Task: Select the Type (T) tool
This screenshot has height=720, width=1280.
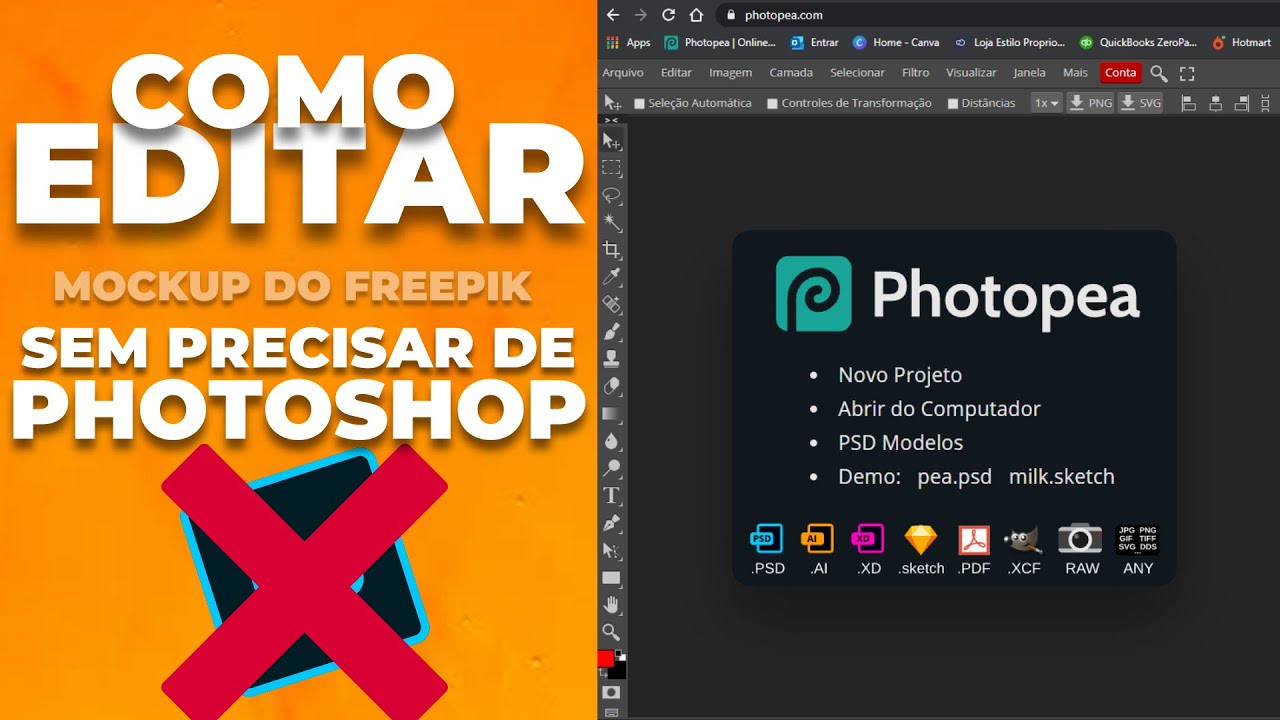Action: (611, 495)
